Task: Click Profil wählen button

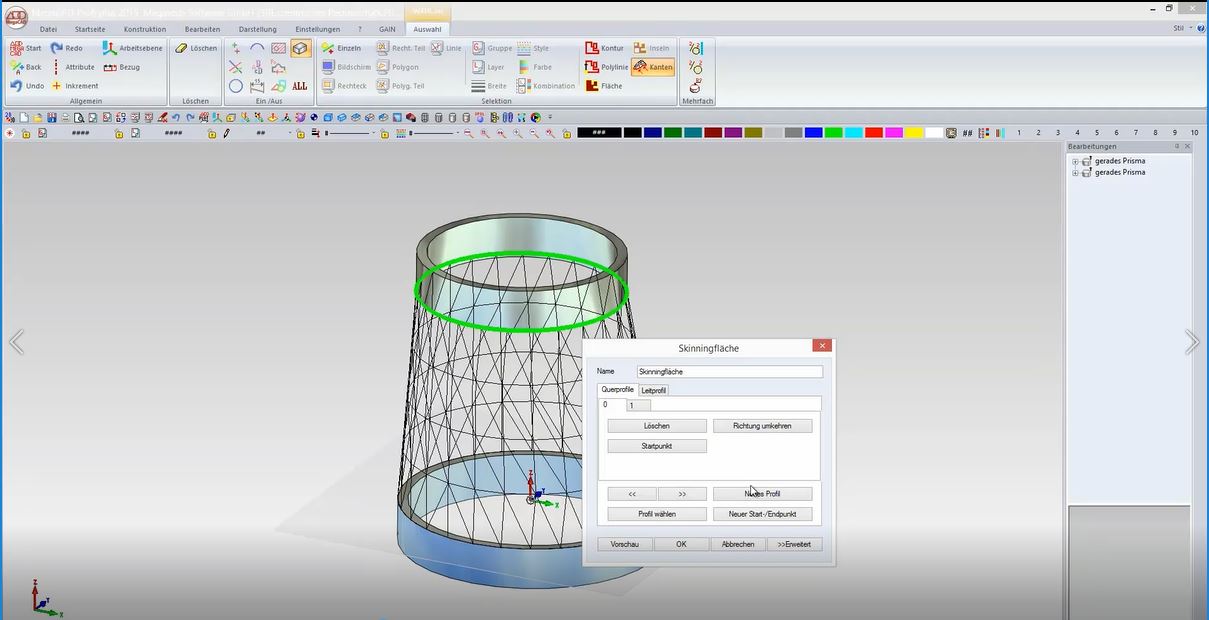Action: 657,514
